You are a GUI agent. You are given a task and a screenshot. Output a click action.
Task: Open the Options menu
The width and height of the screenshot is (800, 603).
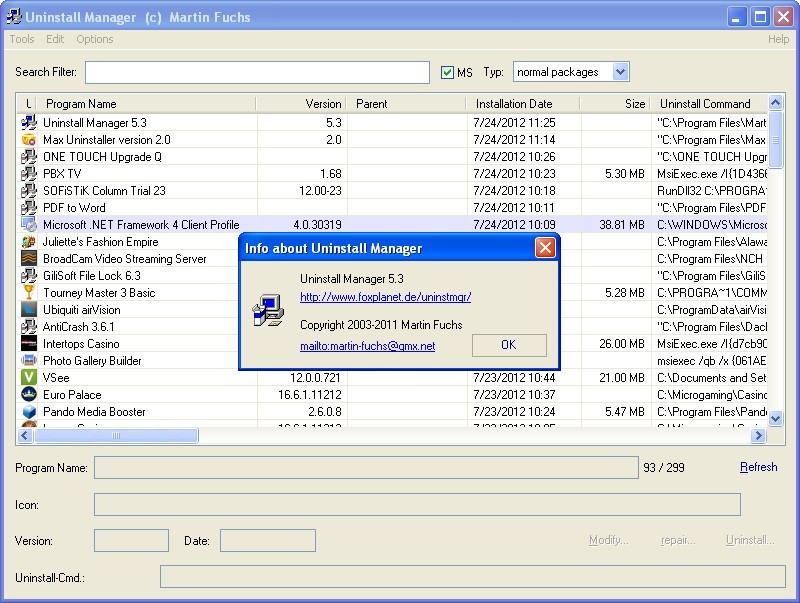click(x=95, y=39)
